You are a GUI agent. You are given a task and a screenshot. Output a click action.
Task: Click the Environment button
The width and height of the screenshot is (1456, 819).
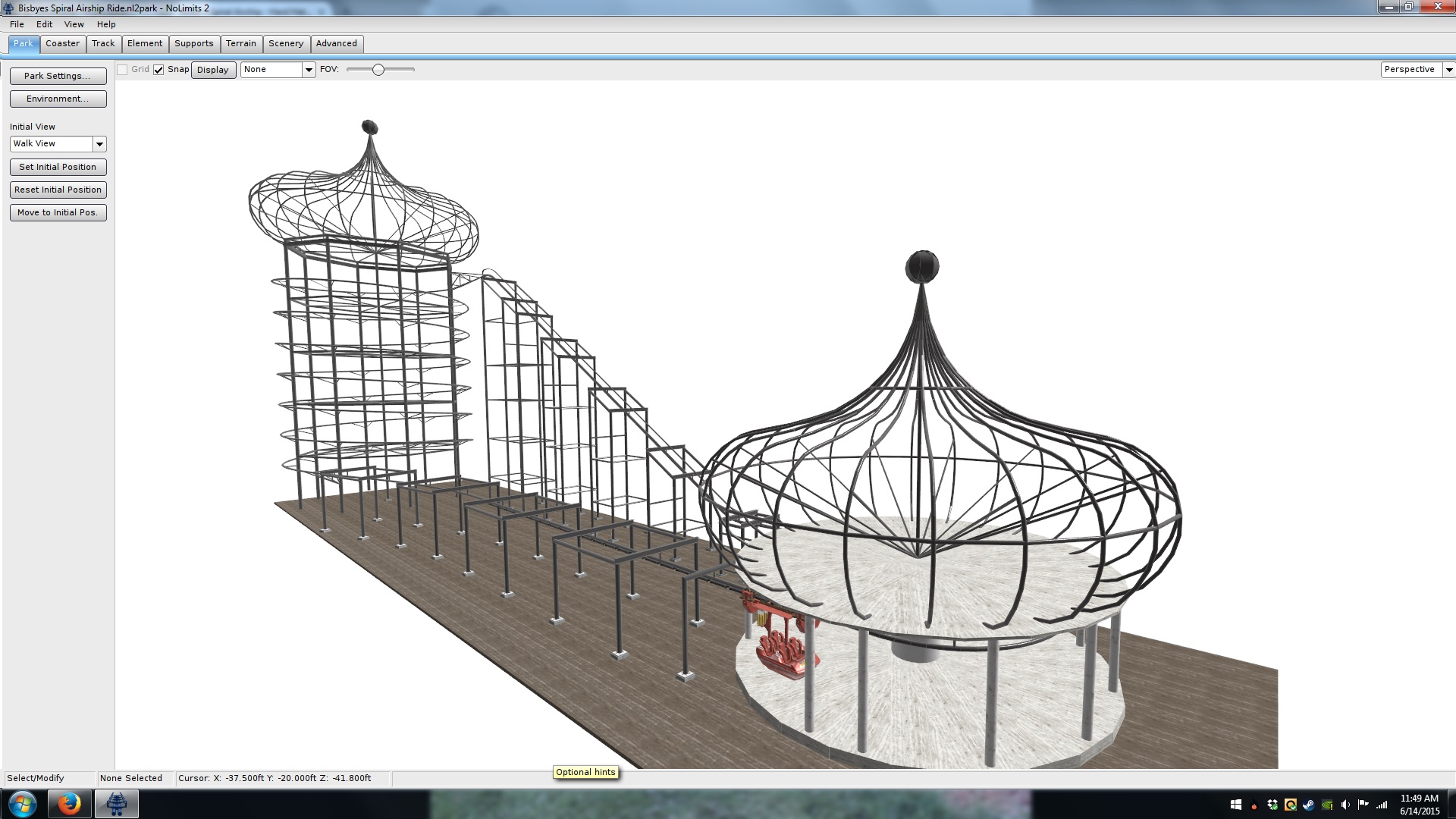58,99
